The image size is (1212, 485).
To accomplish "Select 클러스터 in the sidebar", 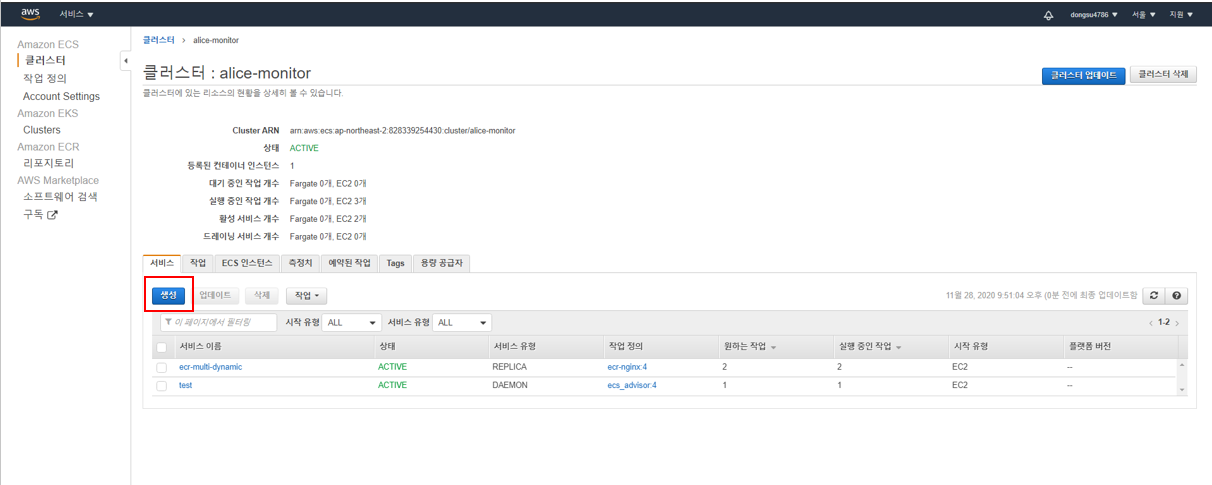I will (x=46, y=61).
